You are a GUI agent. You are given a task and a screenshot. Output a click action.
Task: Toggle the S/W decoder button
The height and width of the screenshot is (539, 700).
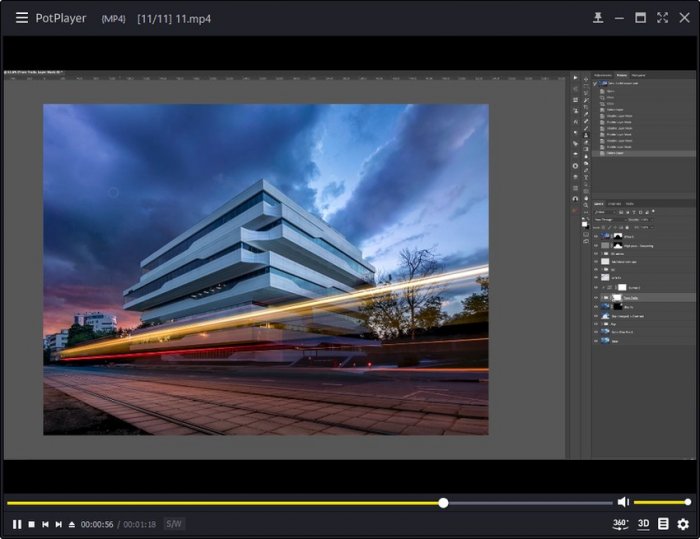tap(174, 524)
